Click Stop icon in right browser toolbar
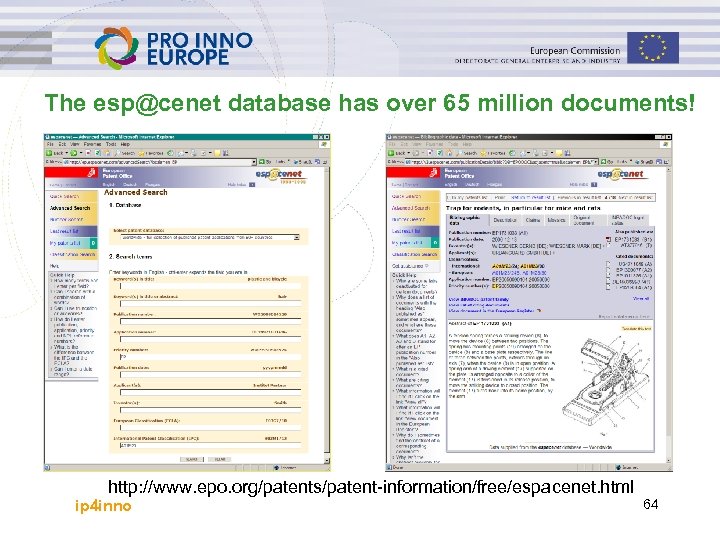720x540 pixels. pyautogui.click(x=430, y=153)
